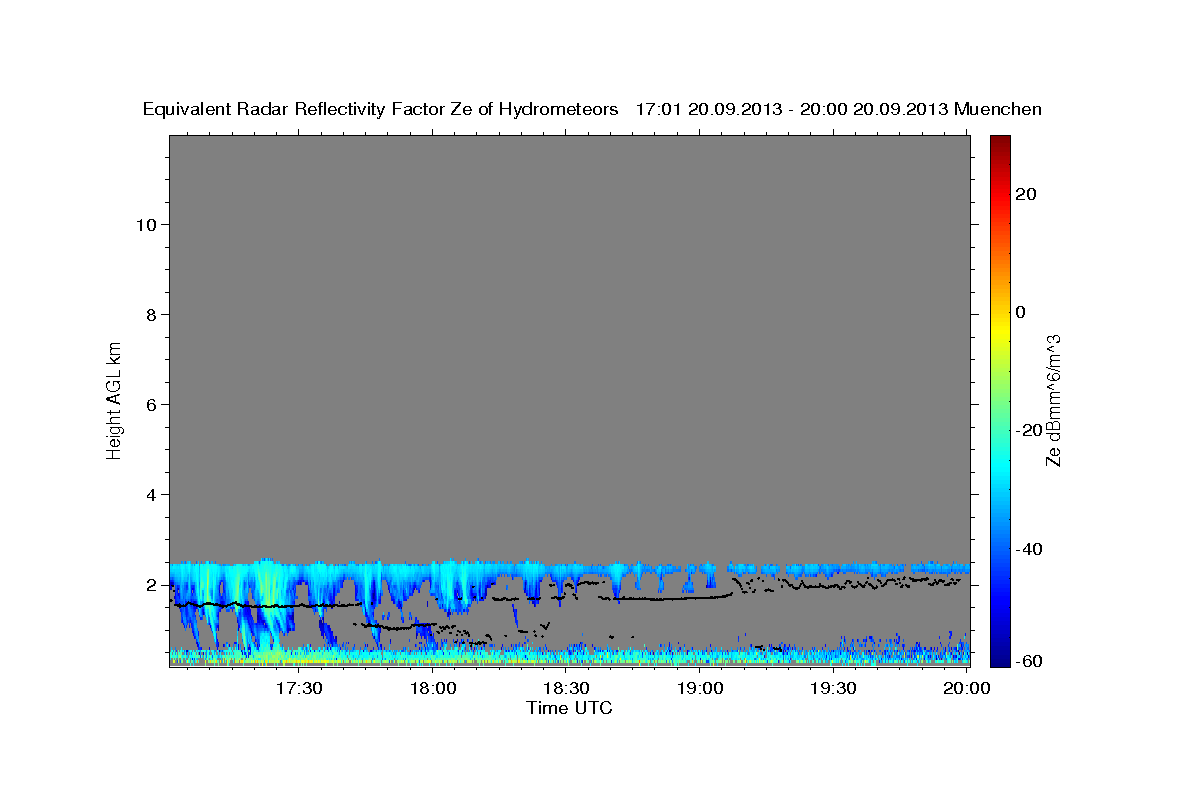Click the height tick label '10'
Viewport: 1200px width, 800px height.
(x=145, y=224)
